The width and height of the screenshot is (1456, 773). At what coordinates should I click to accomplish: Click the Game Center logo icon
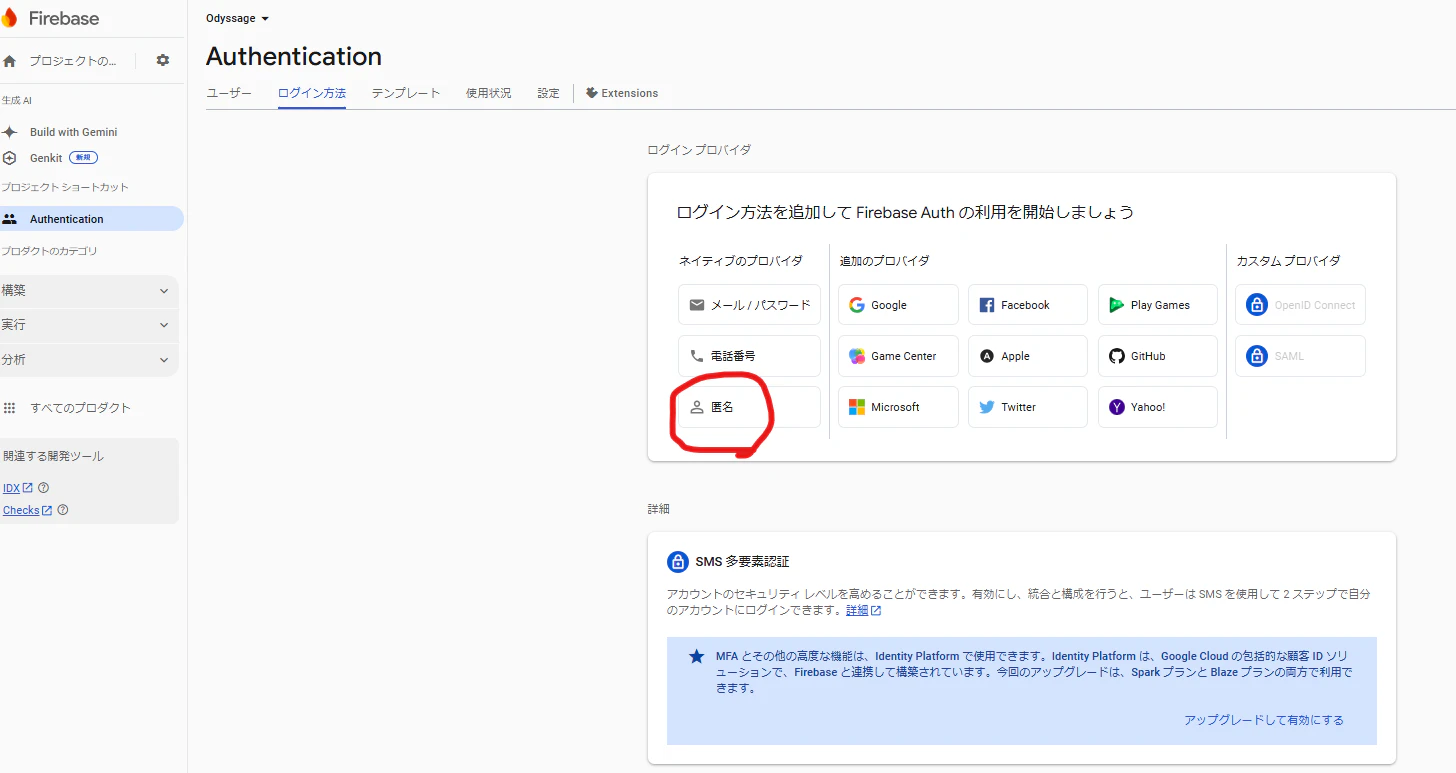tap(857, 356)
